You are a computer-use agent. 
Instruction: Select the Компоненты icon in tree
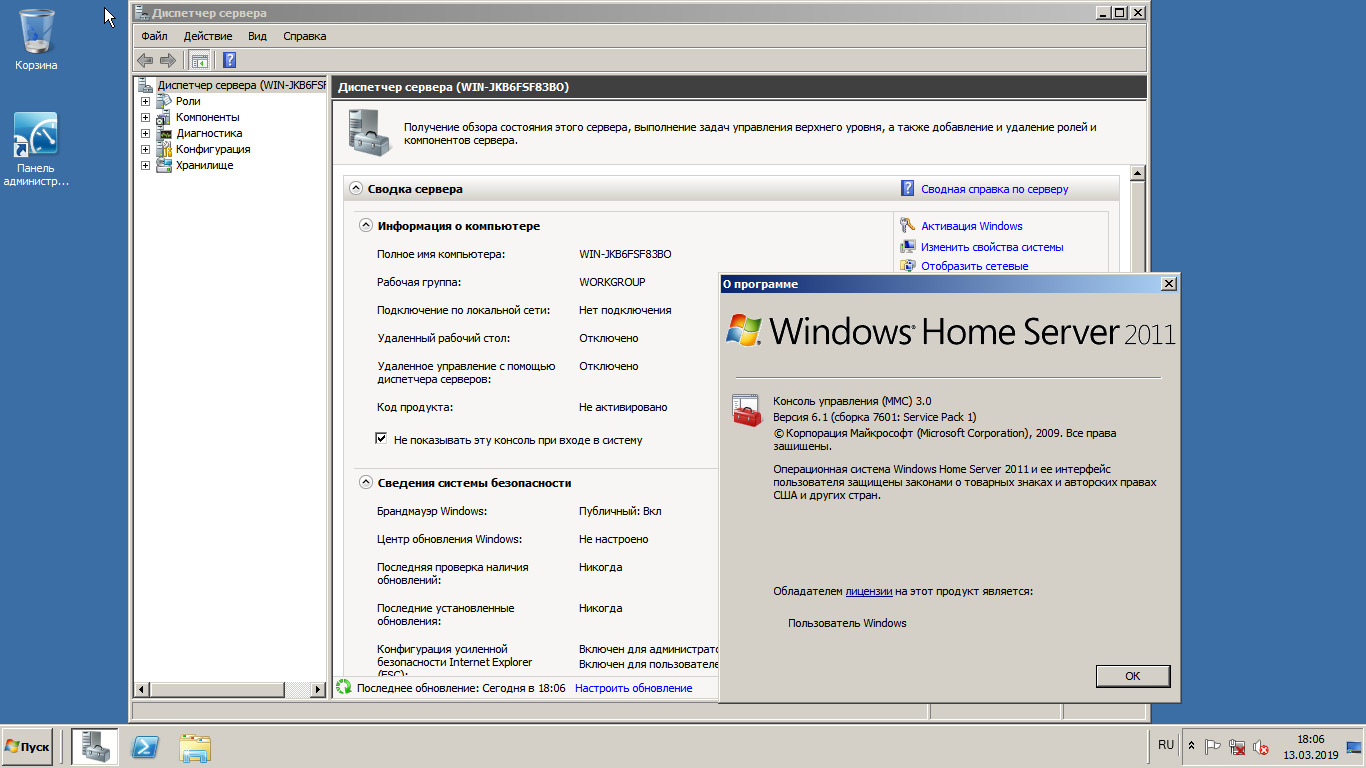[x=164, y=117]
